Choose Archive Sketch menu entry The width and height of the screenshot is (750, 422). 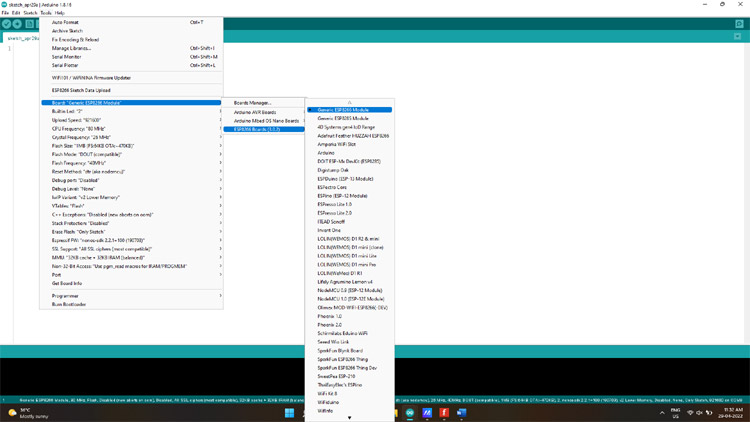[131, 31]
